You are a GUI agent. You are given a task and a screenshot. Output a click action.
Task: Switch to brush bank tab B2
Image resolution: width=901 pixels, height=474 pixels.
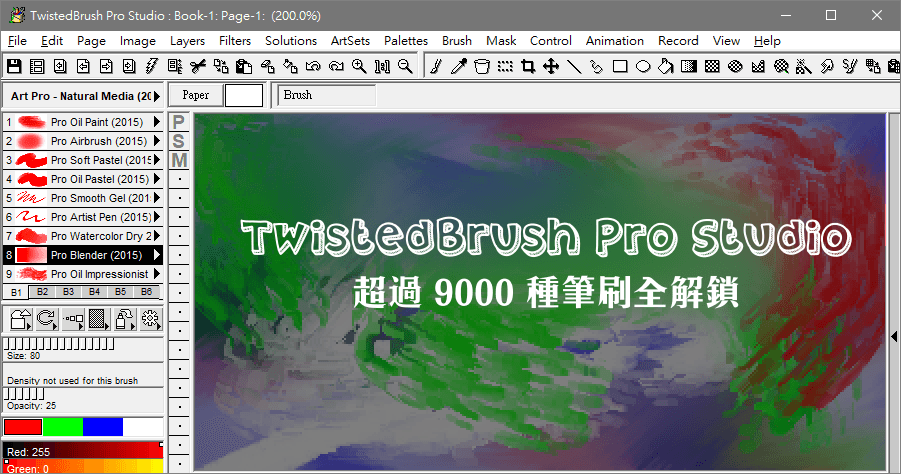[x=42, y=292]
